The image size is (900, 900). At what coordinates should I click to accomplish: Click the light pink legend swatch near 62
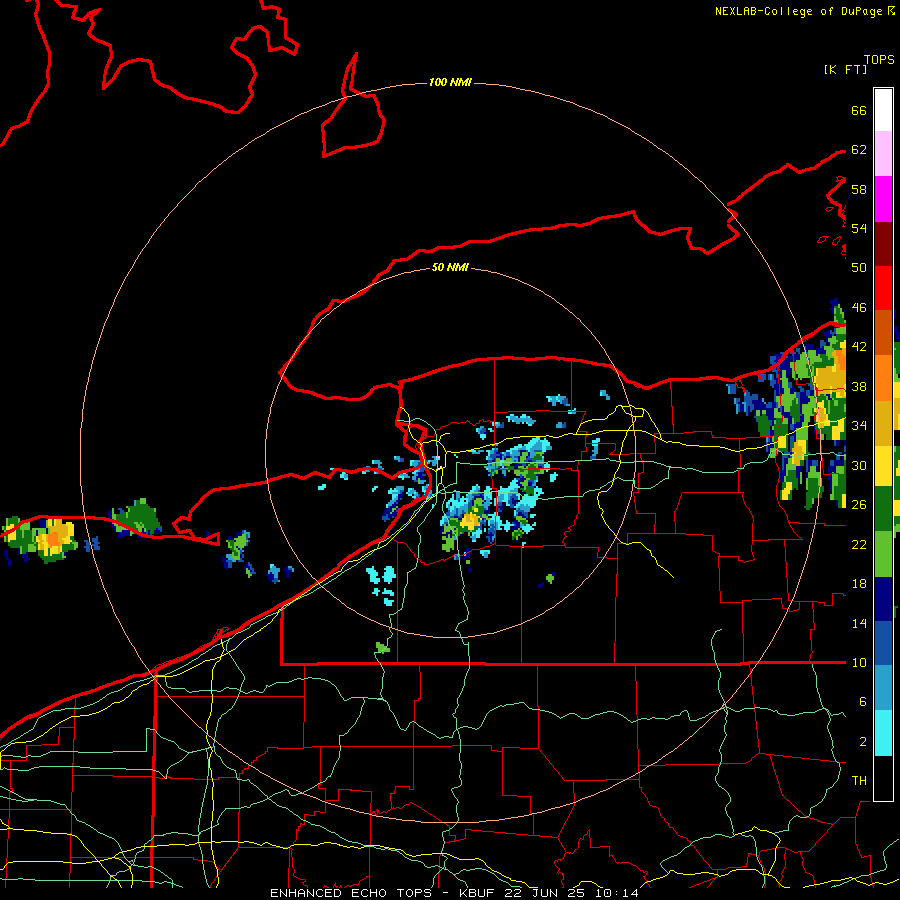click(883, 154)
